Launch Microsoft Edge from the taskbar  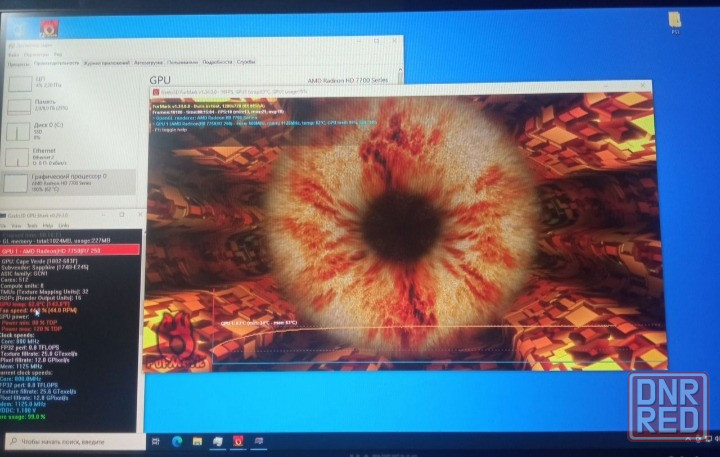point(177,441)
